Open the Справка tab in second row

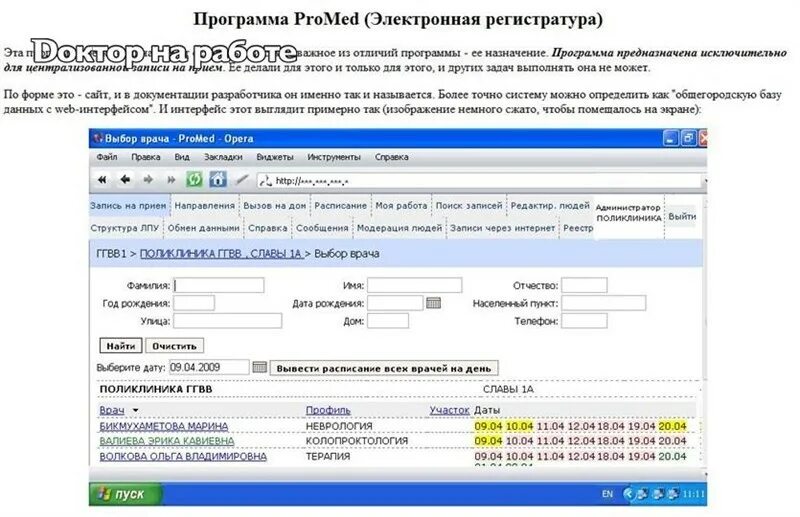coord(268,228)
